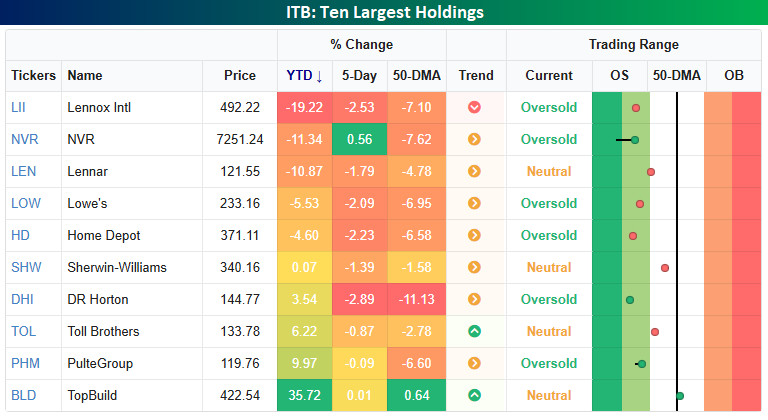Click the Trend column header
This screenshot has width=768, height=420.
[476, 76]
